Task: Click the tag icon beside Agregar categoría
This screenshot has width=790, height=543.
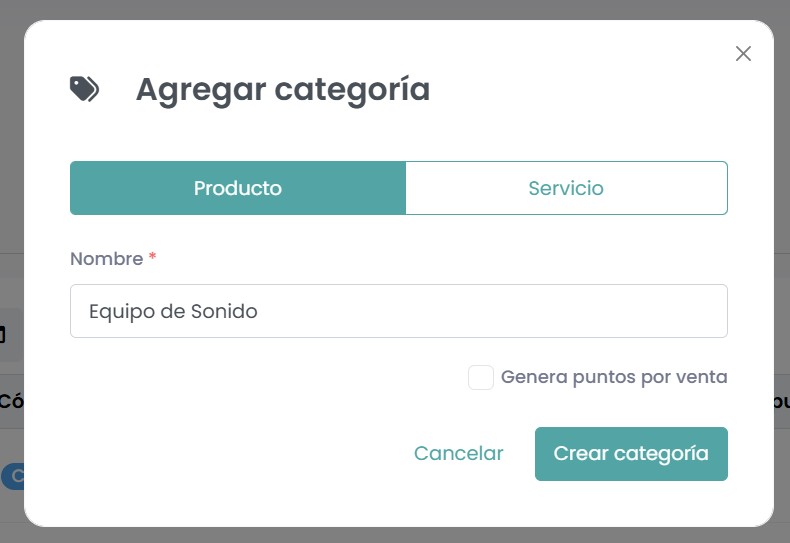Action: point(84,89)
